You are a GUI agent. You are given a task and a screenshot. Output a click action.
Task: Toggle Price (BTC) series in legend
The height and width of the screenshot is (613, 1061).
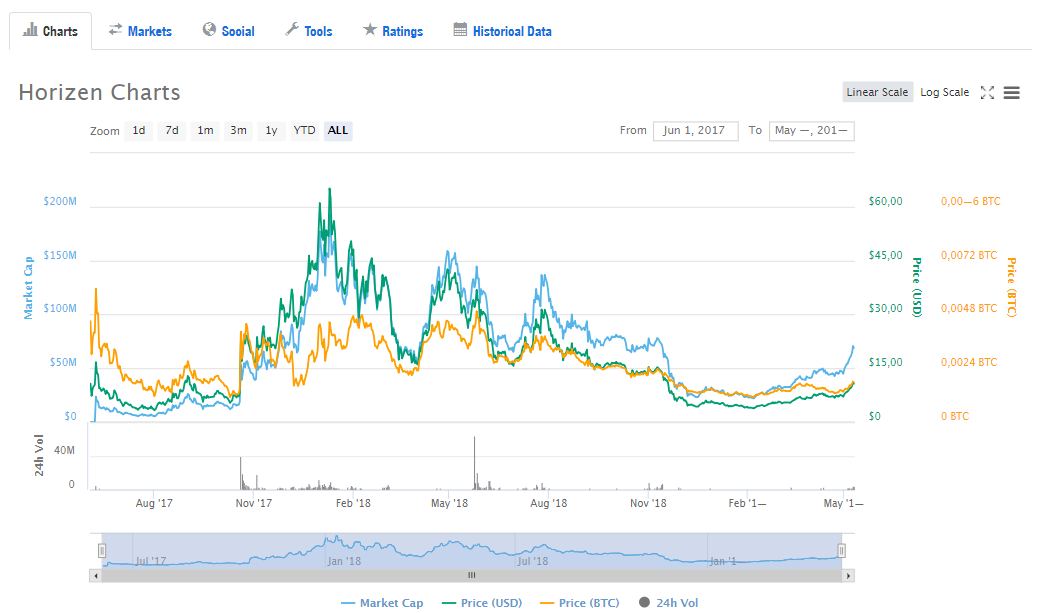[580, 603]
